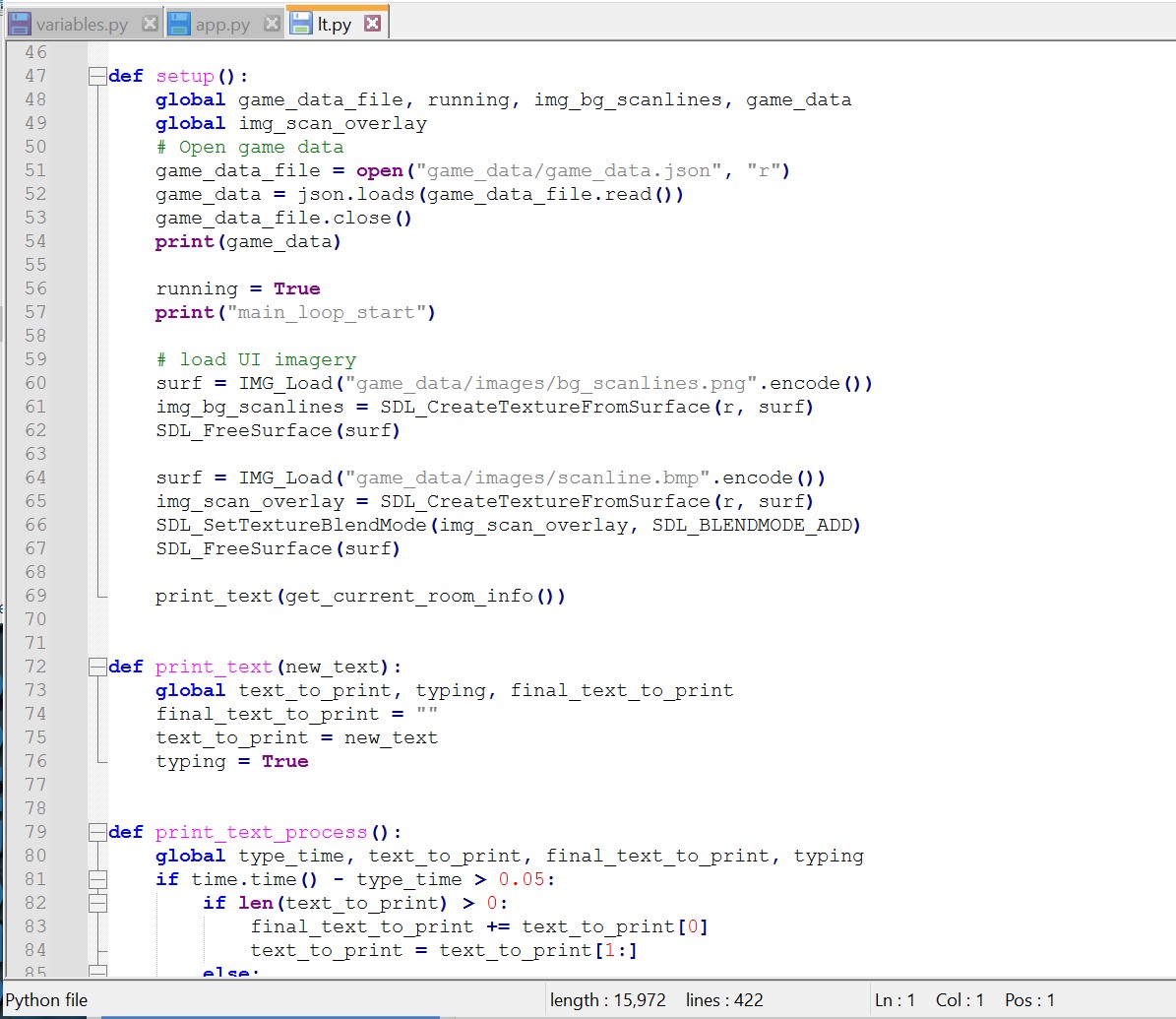This screenshot has height=1019, width=1176.
Task: Place cursor on 'running = True' line
Action: coord(238,288)
